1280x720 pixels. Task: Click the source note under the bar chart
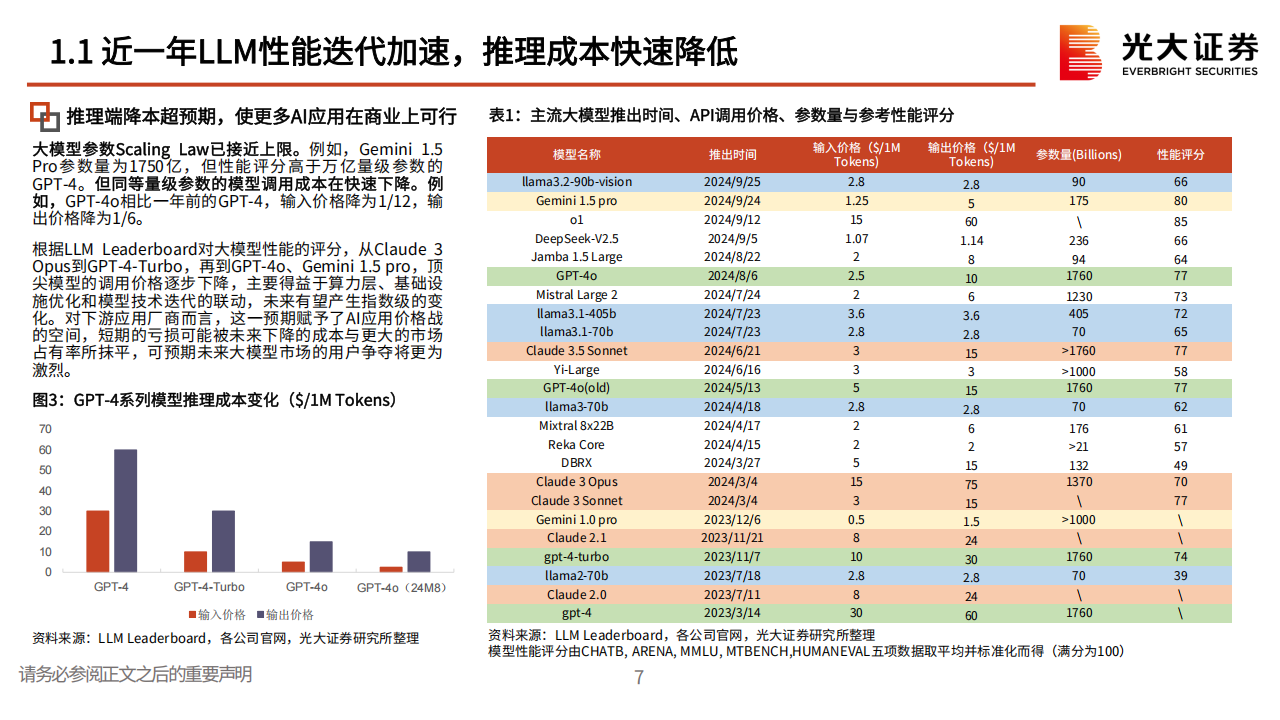pos(225,638)
